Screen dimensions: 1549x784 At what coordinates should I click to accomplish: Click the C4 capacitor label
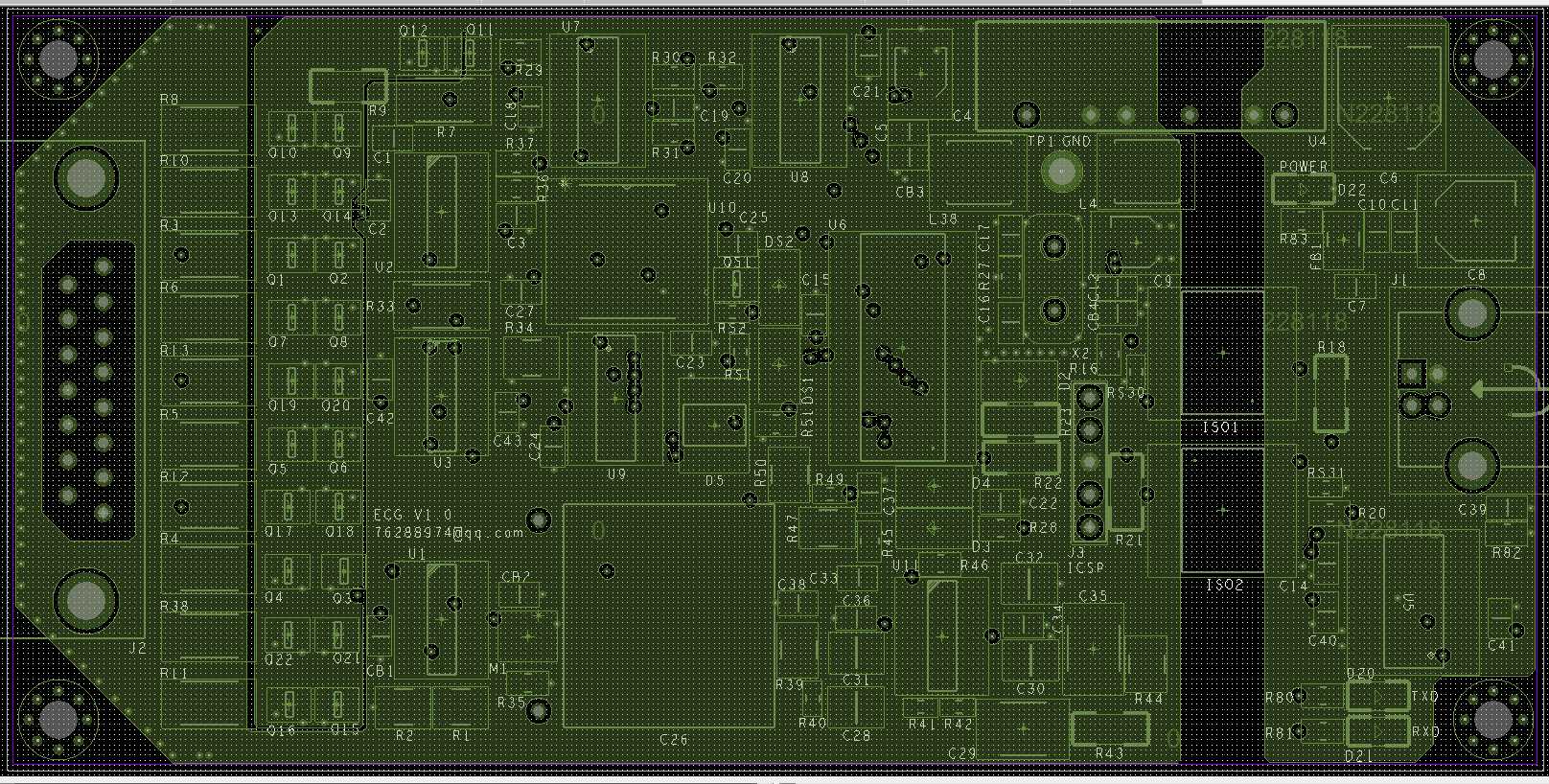pos(961,116)
